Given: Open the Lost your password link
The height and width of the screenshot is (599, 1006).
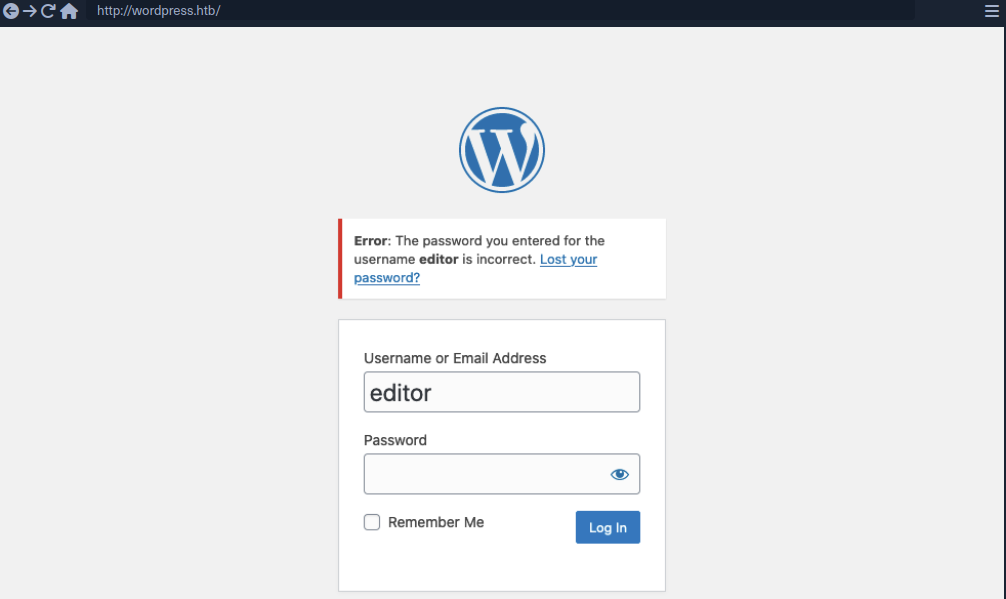Looking at the screenshot, I should click(x=568, y=259).
